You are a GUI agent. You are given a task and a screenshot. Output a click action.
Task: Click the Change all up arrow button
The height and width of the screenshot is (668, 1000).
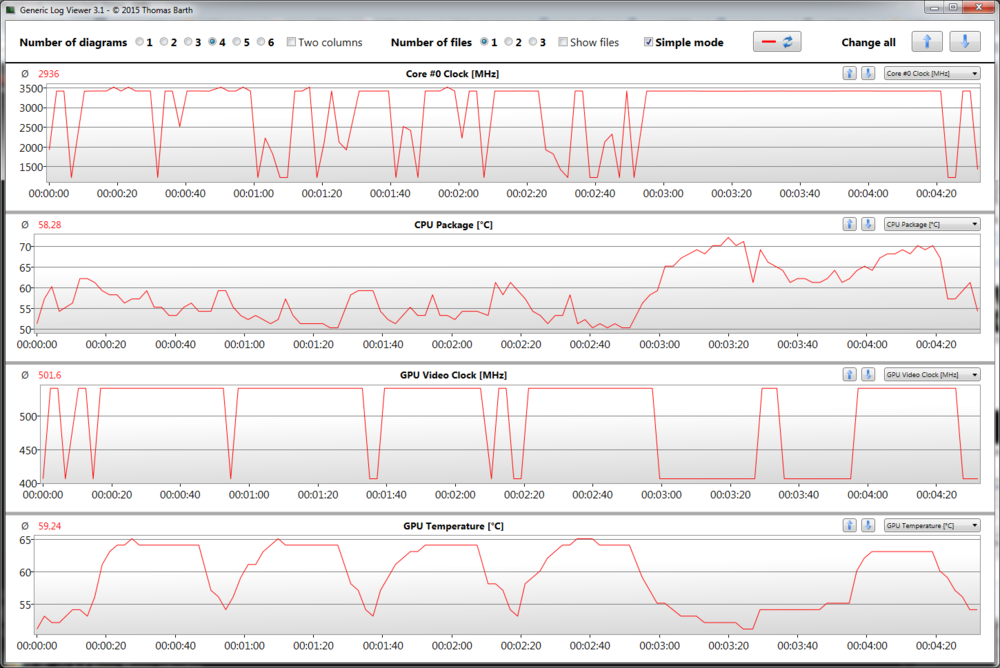[x=928, y=42]
